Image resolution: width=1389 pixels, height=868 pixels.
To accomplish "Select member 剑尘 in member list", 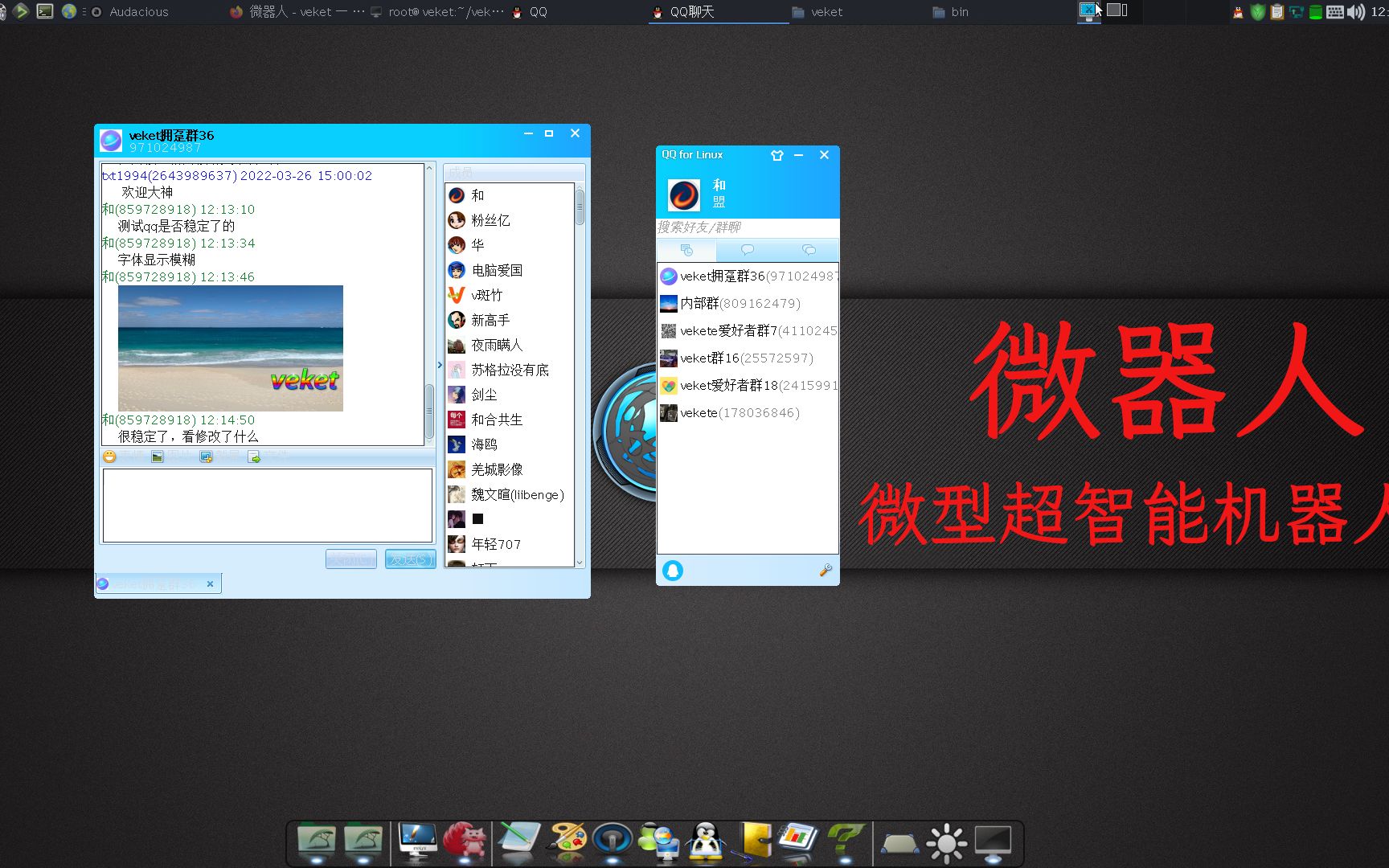I will (x=510, y=395).
